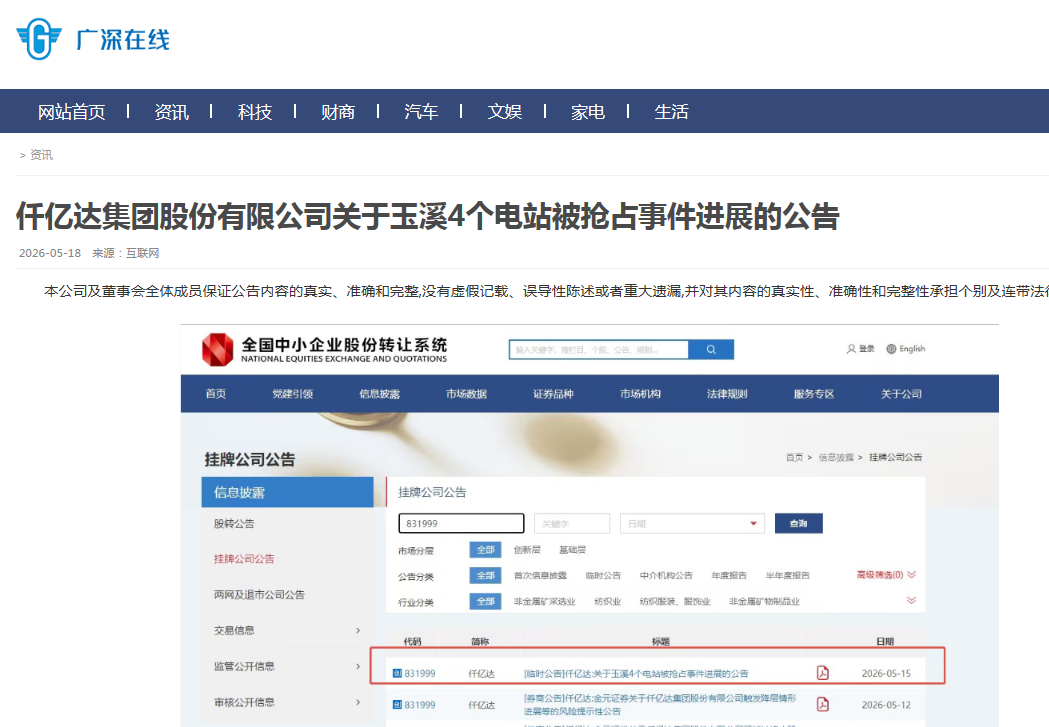Select the 年度报告 filter
This screenshot has width=1049, height=727.
pos(729,575)
